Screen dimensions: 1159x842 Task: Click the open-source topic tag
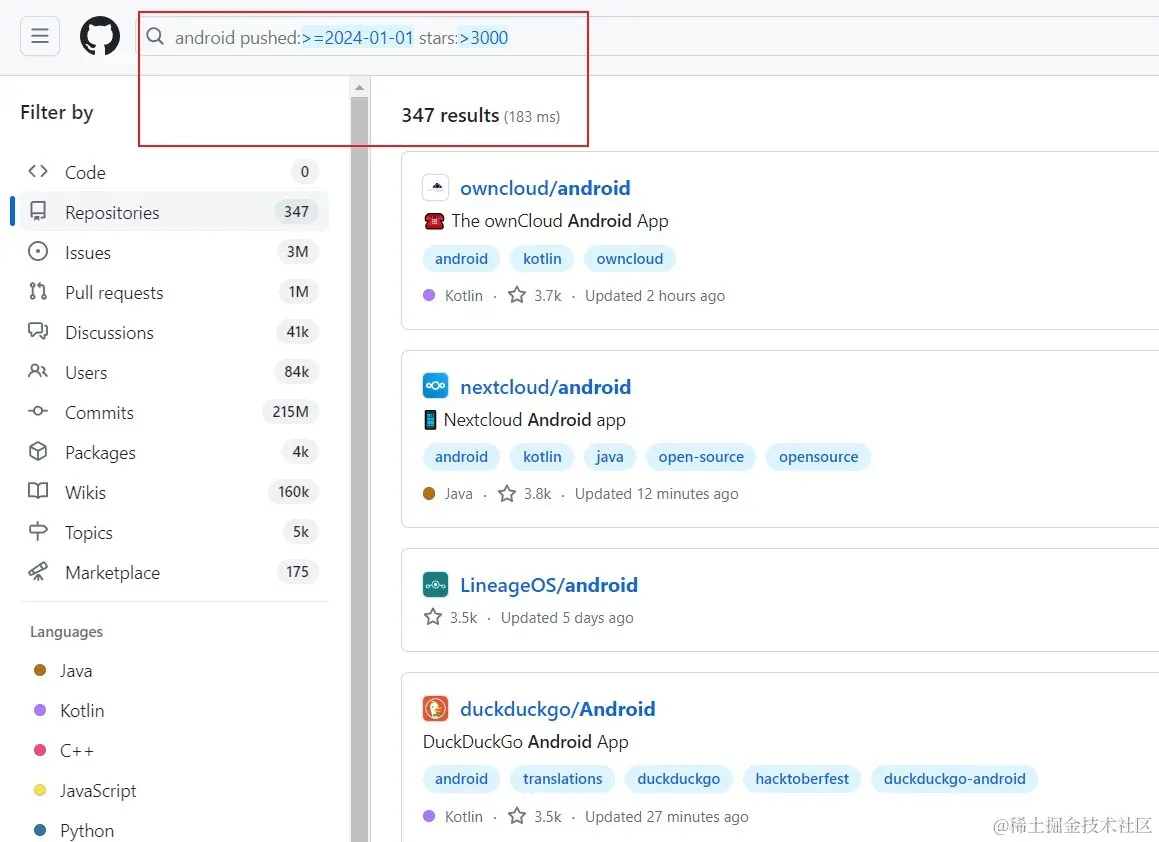pyautogui.click(x=701, y=457)
